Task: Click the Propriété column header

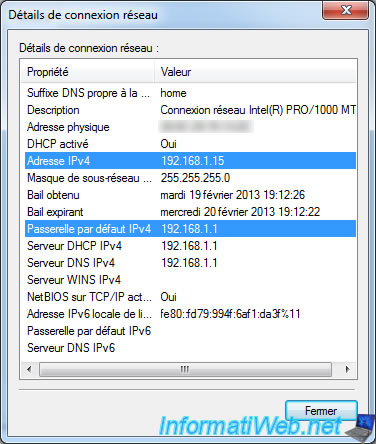Action: pos(88,72)
